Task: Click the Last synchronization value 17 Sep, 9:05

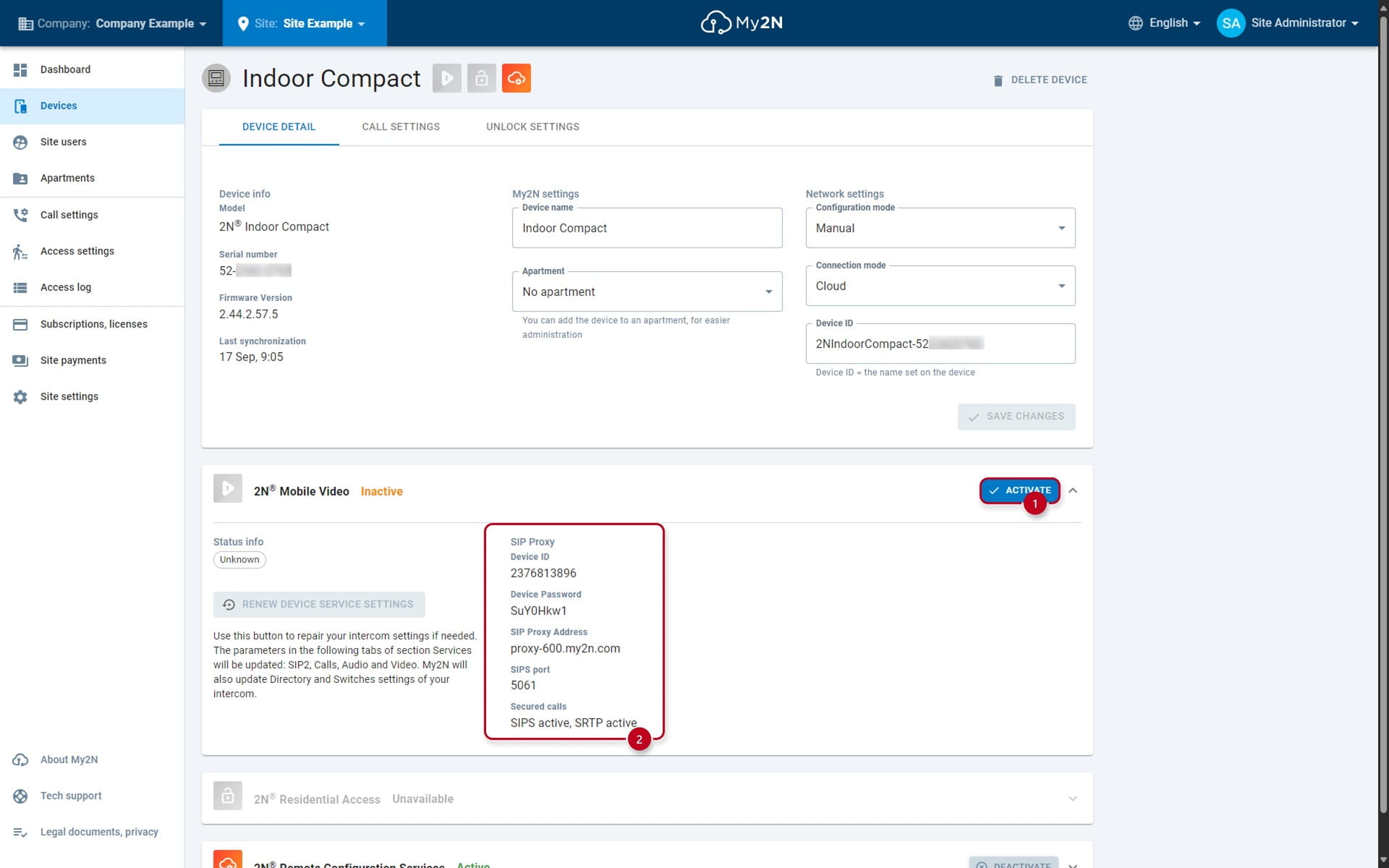Action: pyautogui.click(x=251, y=357)
